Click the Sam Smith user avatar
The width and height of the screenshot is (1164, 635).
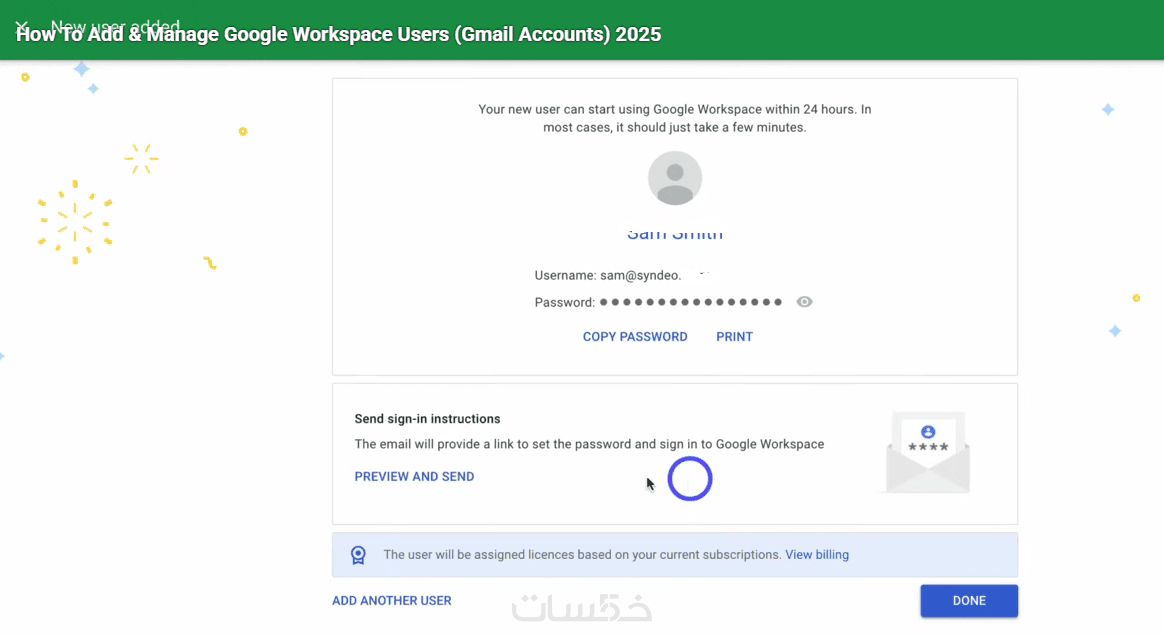point(675,178)
